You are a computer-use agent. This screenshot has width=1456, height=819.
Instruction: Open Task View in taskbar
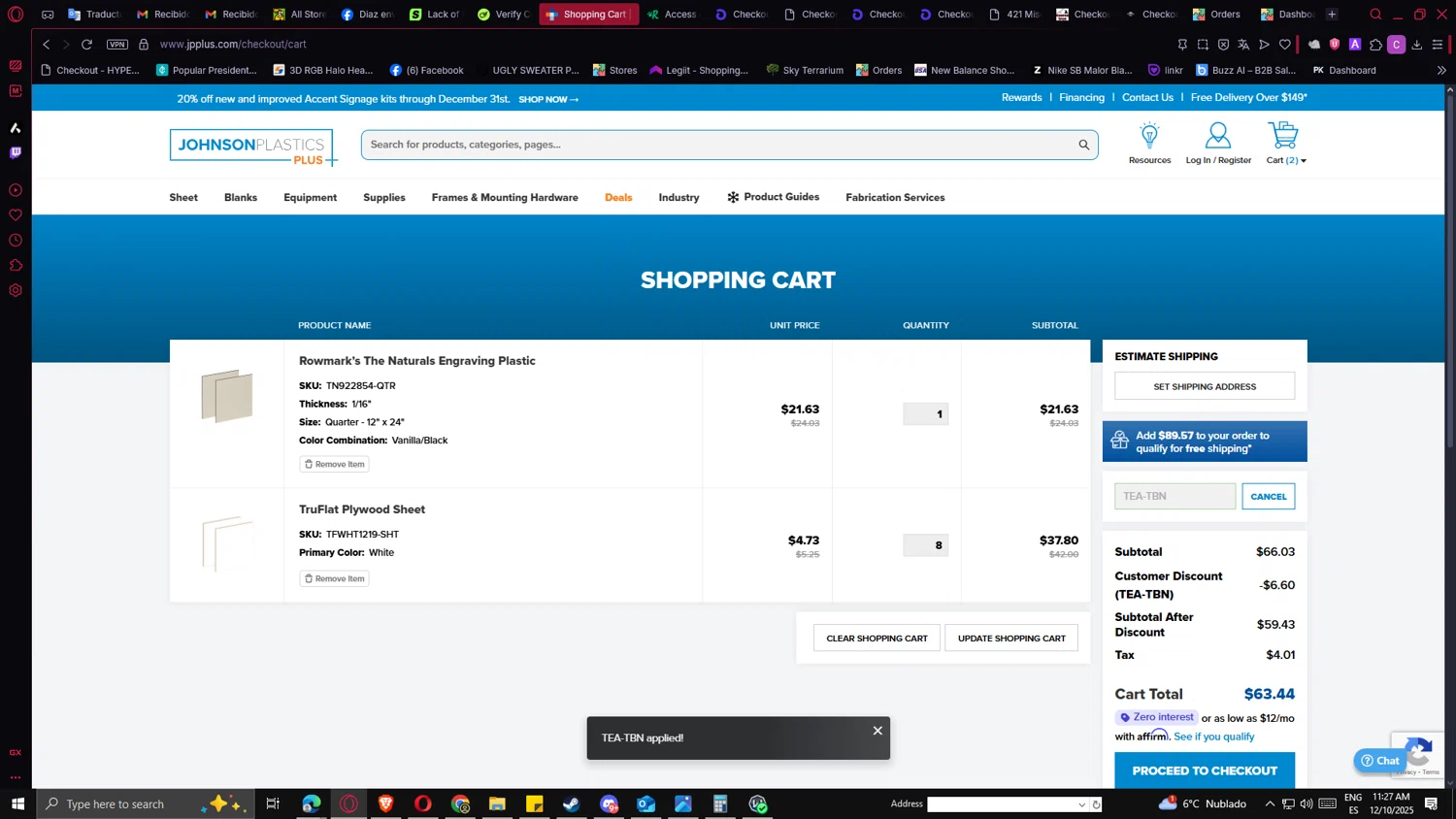tap(273, 803)
